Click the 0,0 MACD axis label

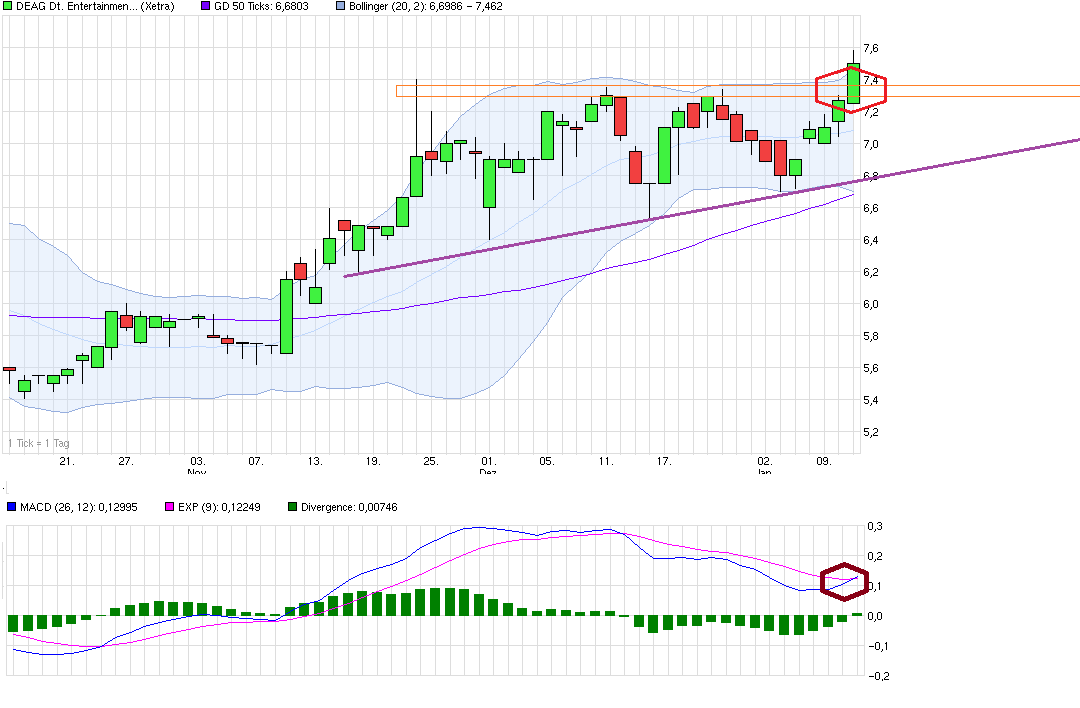[875, 616]
